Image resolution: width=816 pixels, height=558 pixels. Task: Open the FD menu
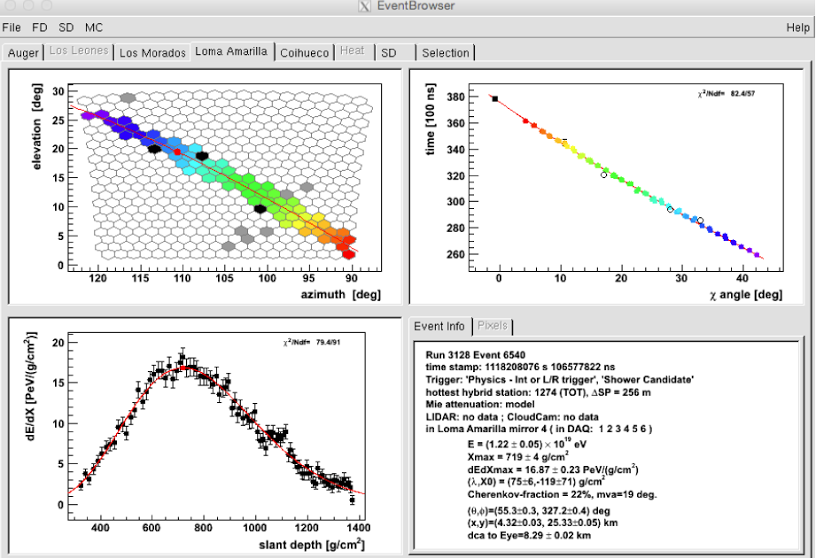click(x=39, y=28)
